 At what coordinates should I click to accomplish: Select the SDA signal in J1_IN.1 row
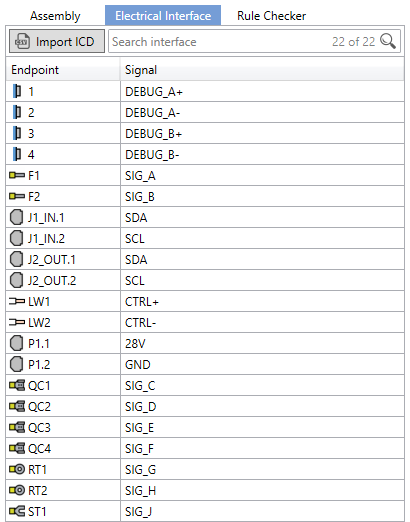point(262,217)
